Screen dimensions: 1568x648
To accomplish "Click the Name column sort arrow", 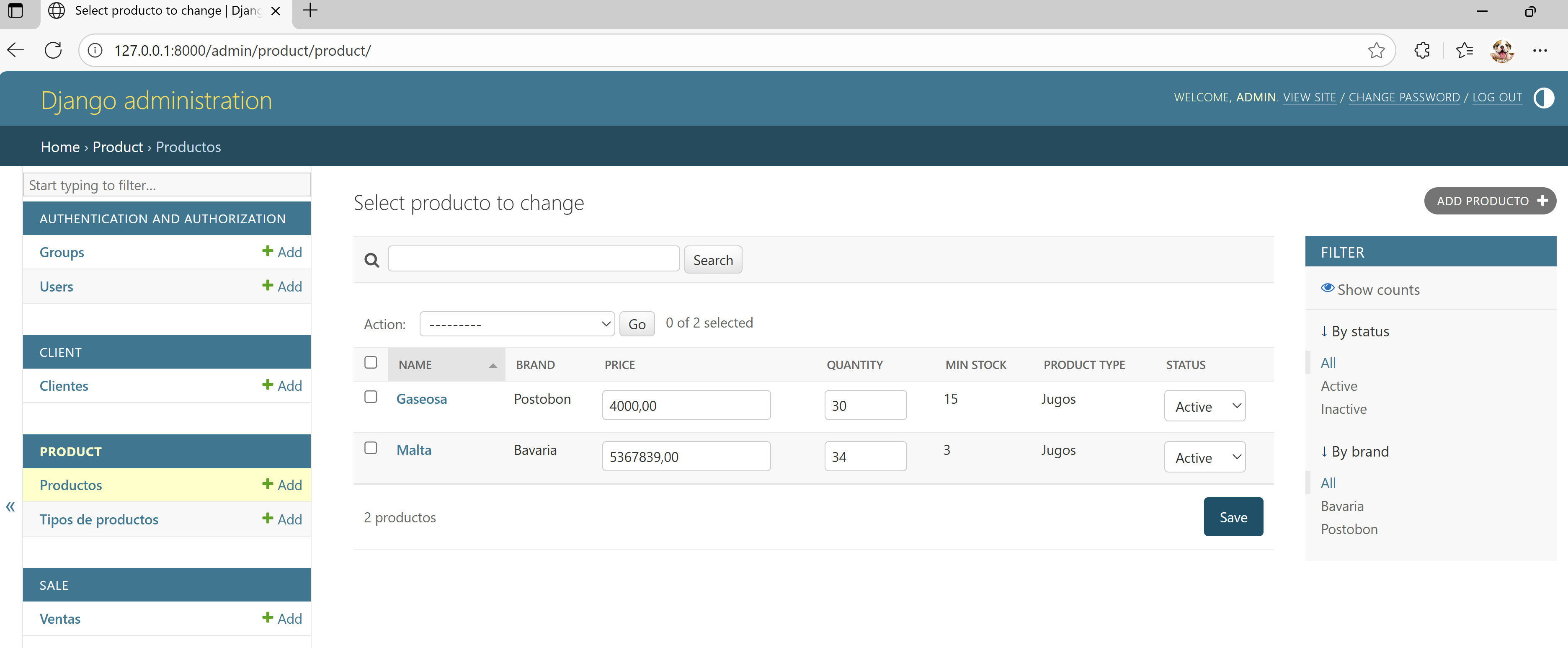I will tap(493, 365).
